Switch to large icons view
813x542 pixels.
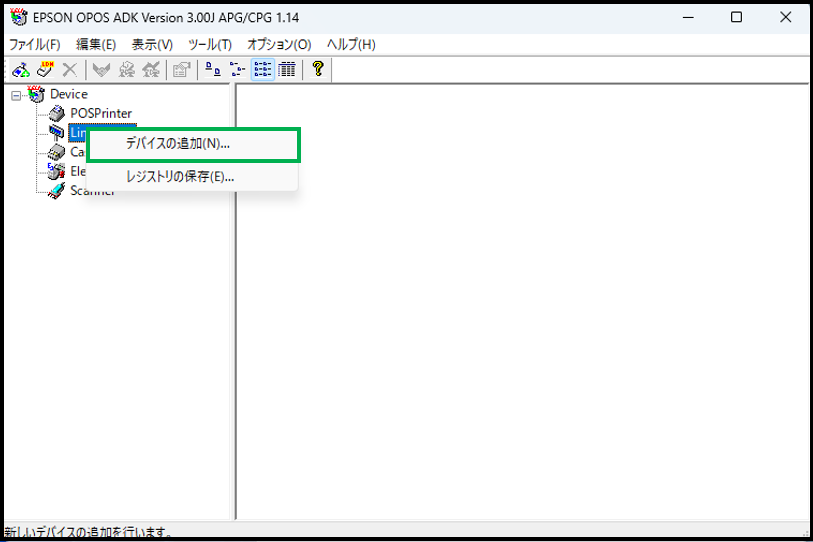click(212, 69)
